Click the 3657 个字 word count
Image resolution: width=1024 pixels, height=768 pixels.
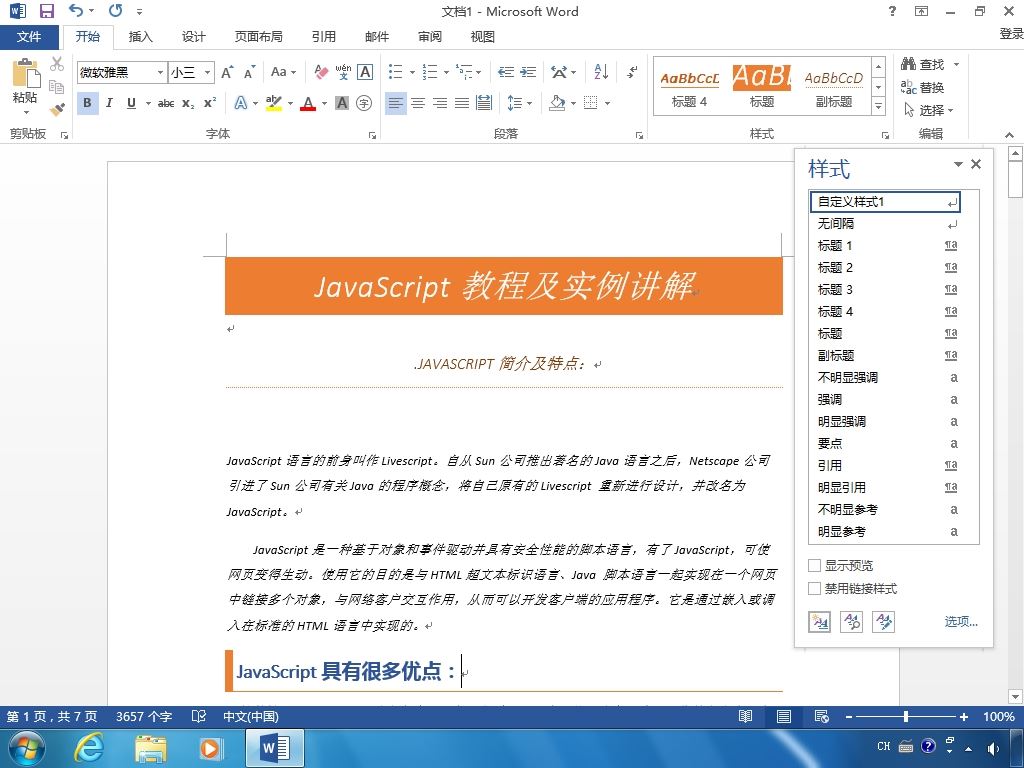point(144,716)
